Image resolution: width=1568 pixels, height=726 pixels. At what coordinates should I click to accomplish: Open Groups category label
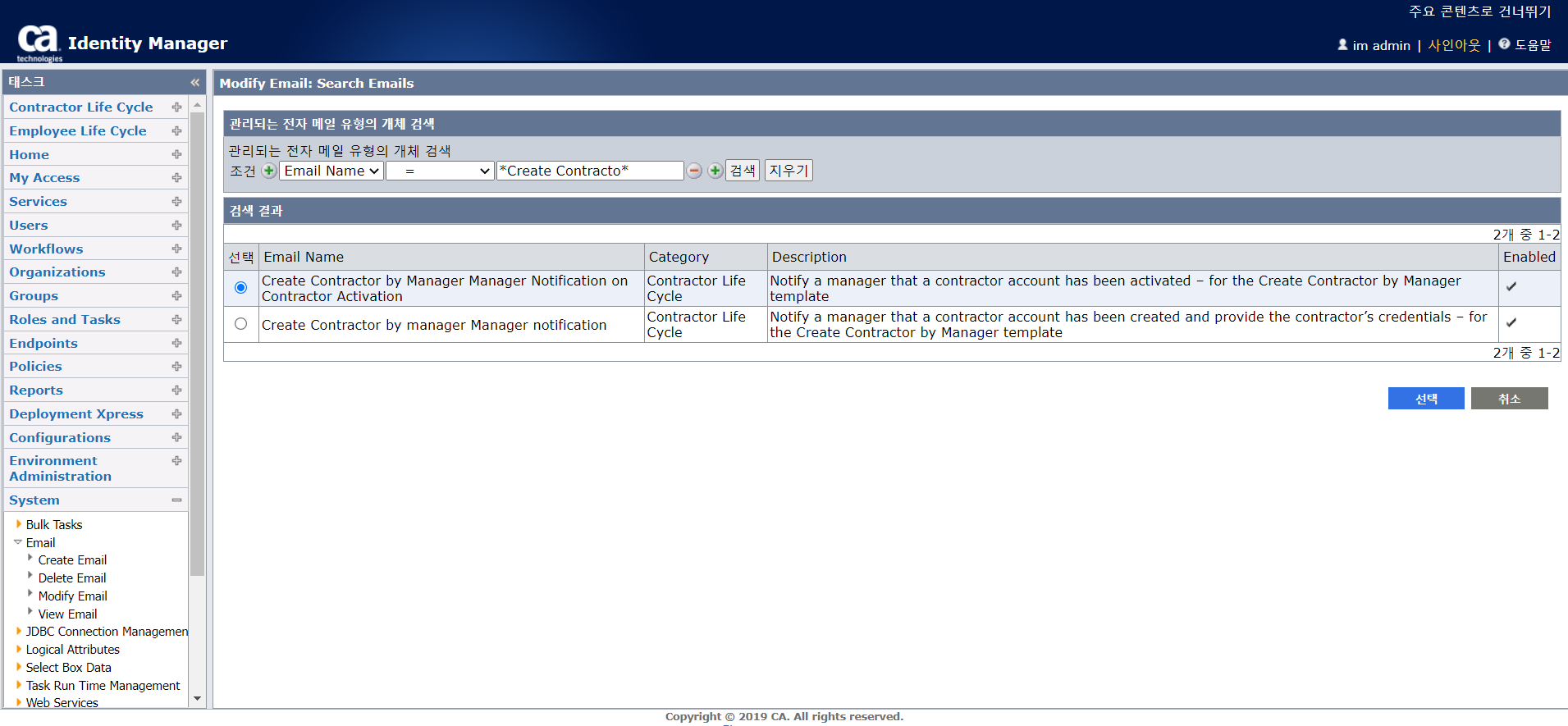tap(34, 296)
